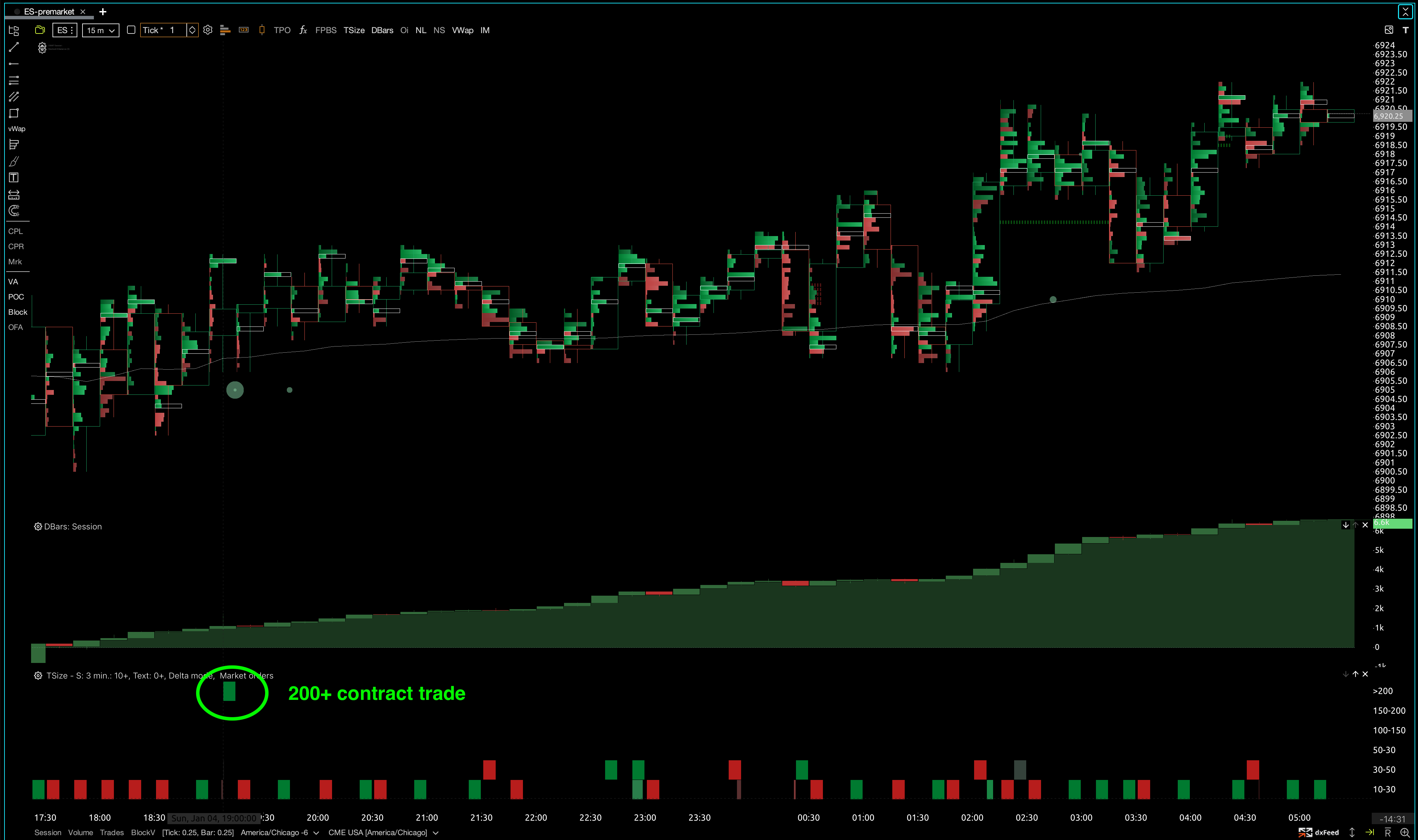Select the trend line drawing tool
The image size is (1418, 840).
coord(14,47)
